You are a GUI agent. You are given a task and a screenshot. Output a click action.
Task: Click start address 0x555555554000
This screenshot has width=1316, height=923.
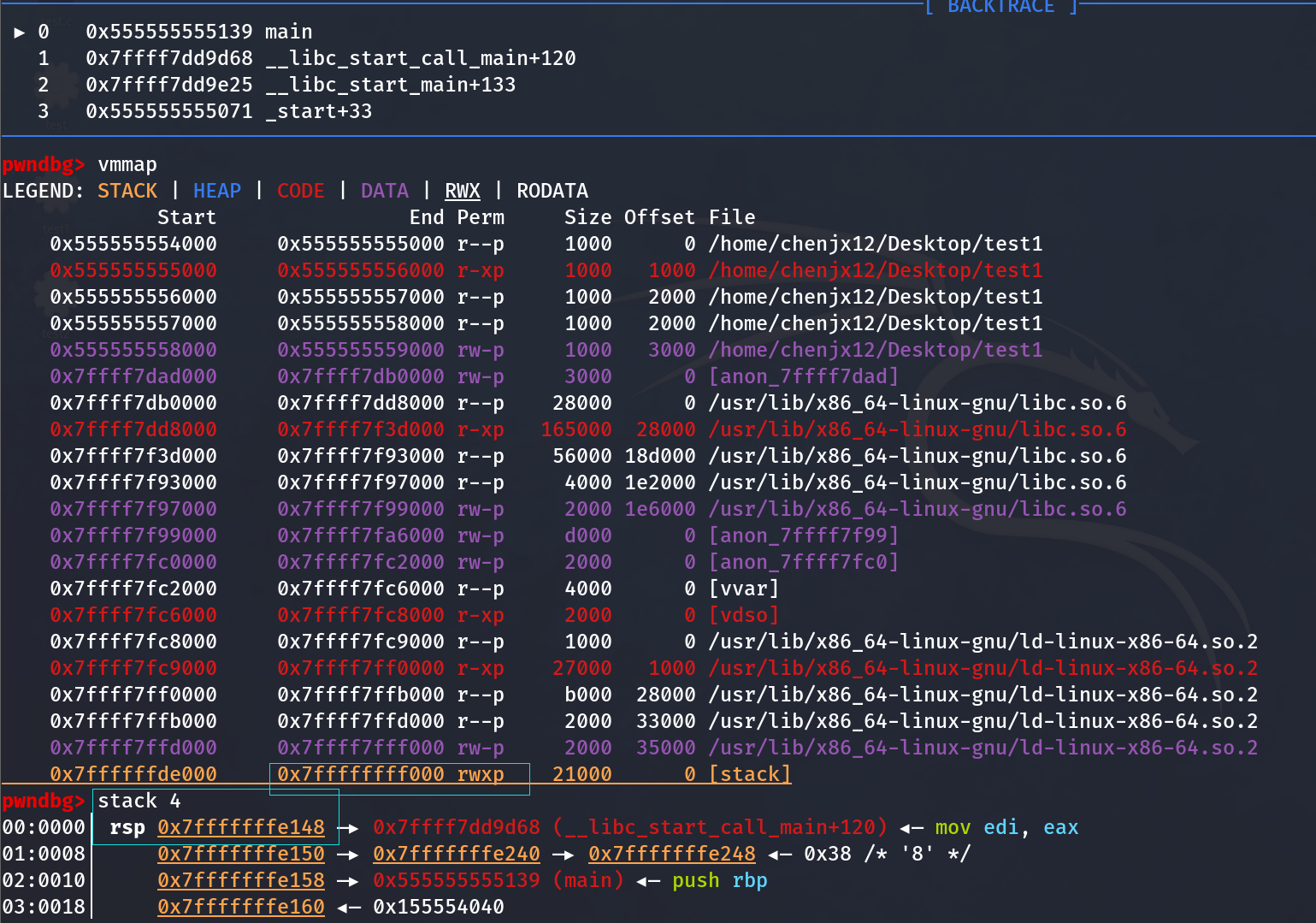(x=133, y=244)
